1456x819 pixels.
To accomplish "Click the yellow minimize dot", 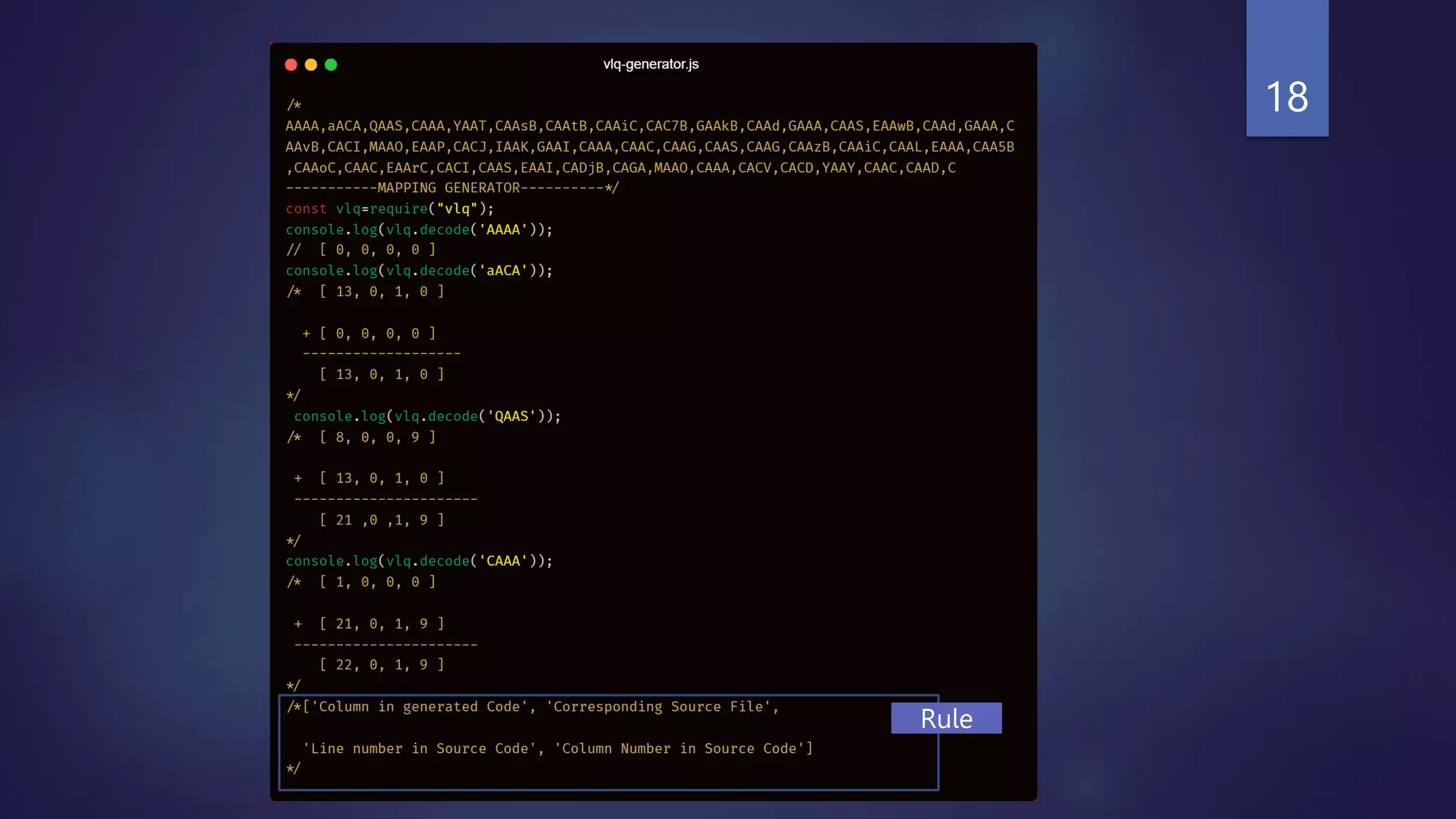I will 311,65.
